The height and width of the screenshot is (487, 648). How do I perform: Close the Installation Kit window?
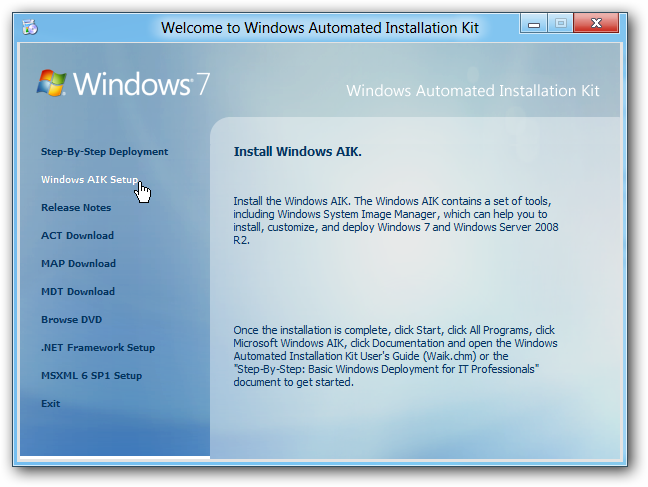(596, 23)
